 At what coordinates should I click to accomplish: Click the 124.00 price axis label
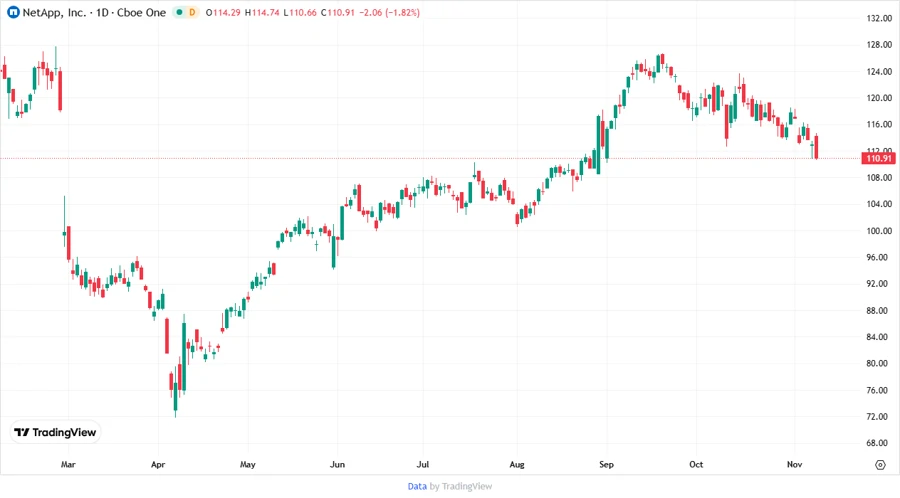click(879, 72)
